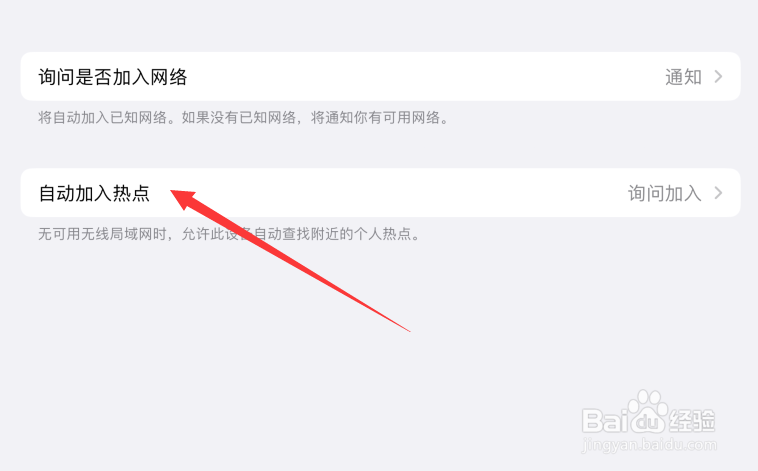The width and height of the screenshot is (758, 471).
Task: Open the 询问是否加入网络 setting
Action: pyautogui.click(x=380, y=76)
